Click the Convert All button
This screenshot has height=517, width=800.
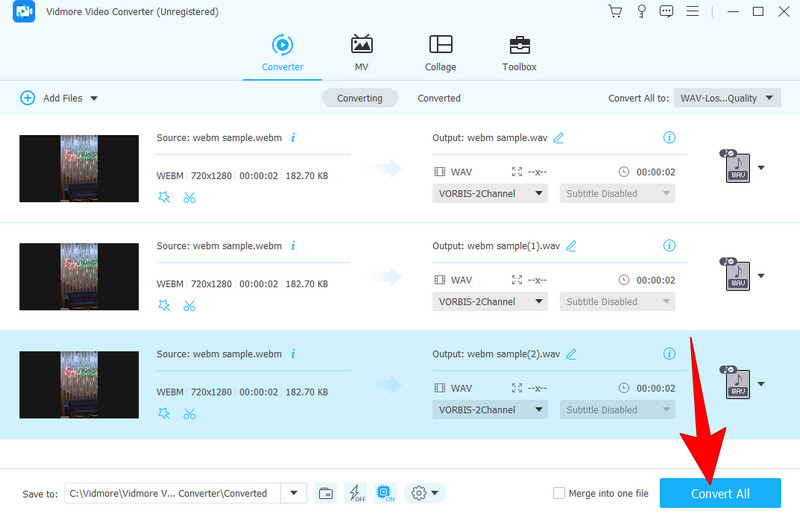click(720, 493)
